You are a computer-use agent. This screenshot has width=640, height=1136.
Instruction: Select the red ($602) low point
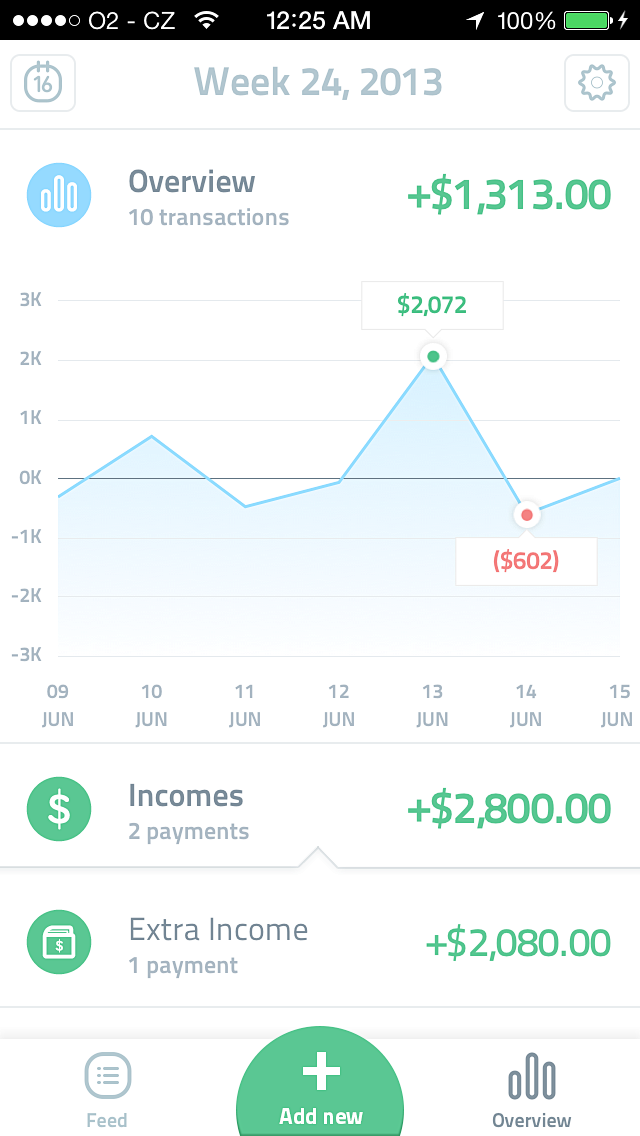(527, 515)
